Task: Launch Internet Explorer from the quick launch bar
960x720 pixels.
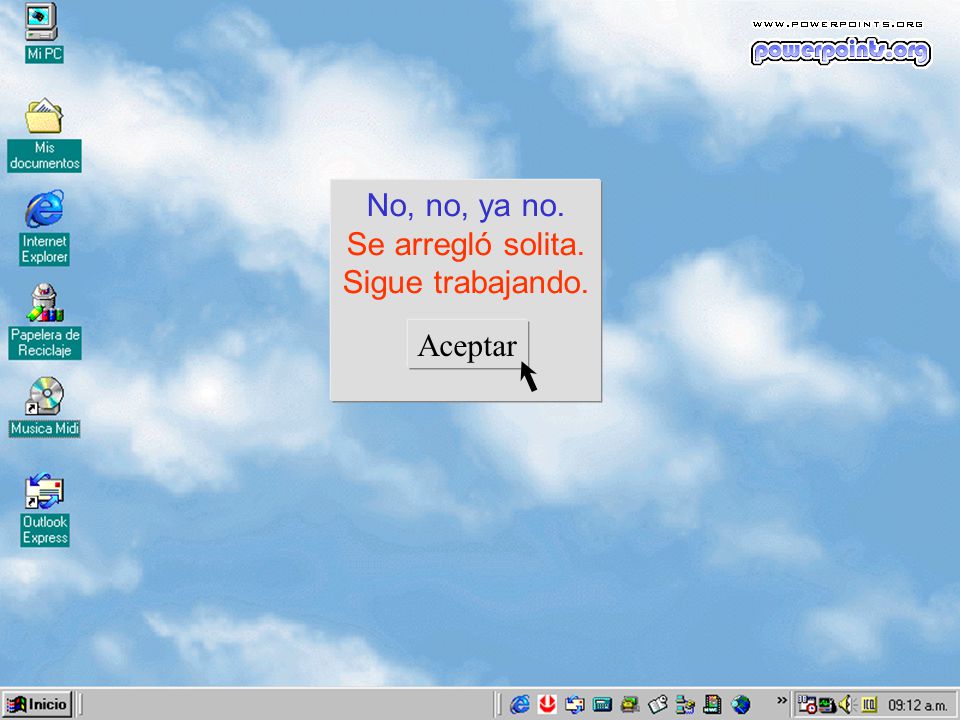Action: [x=520, y=705]
